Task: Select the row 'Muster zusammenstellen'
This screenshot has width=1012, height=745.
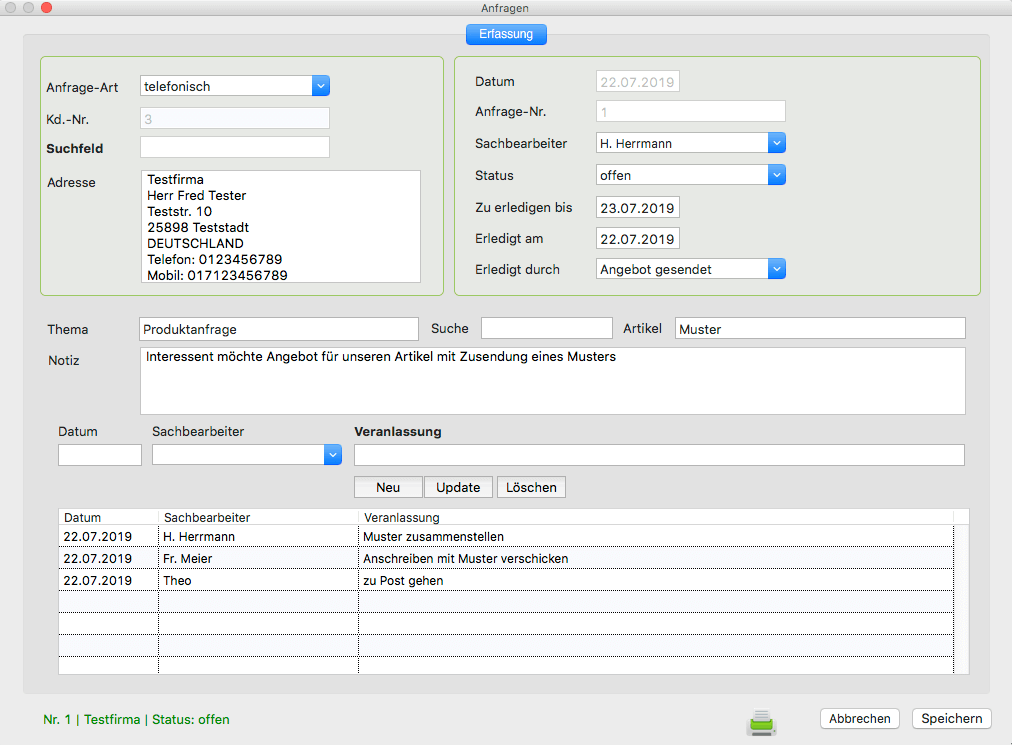Action: [x=506, y=536]
